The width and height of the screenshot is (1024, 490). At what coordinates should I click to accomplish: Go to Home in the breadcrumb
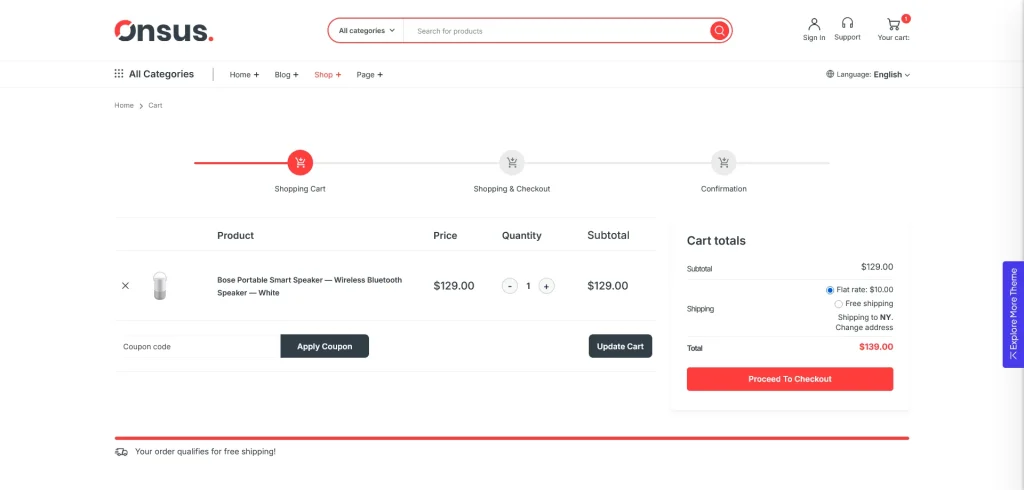tap(124, 105)
